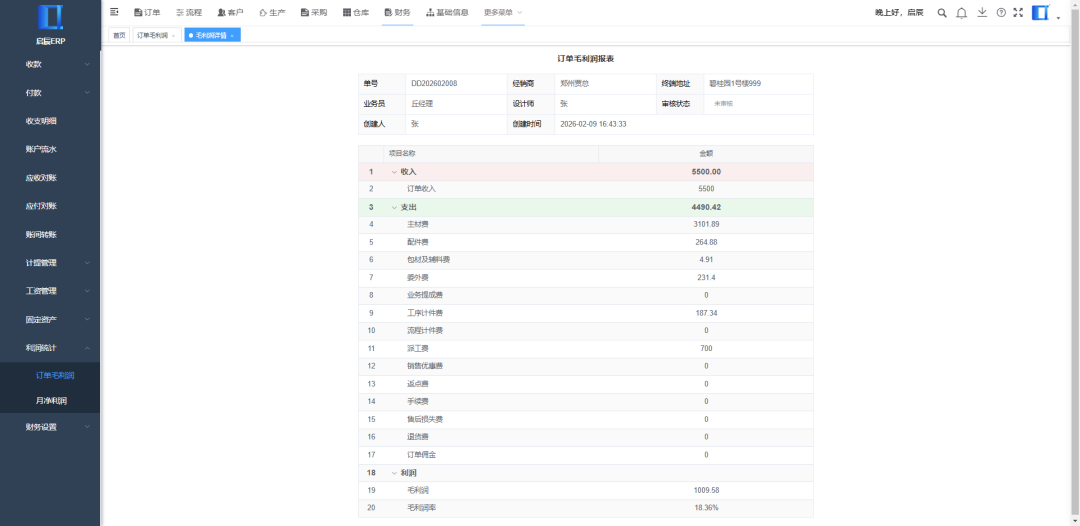Click the 未审核 audit status tag

723,103
